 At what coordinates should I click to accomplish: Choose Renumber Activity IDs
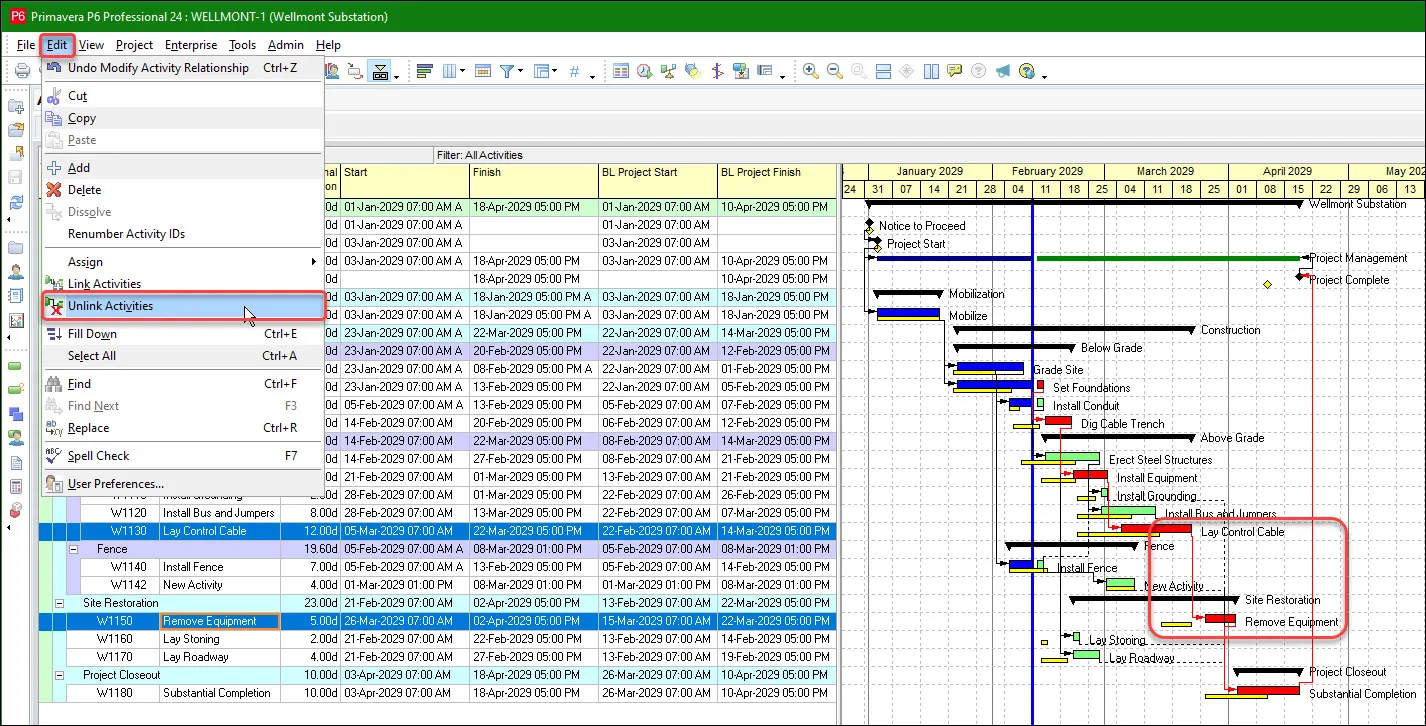pos(183,234)
